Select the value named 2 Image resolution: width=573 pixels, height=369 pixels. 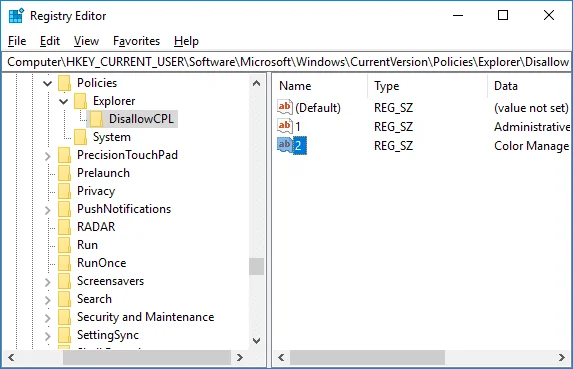299,146
